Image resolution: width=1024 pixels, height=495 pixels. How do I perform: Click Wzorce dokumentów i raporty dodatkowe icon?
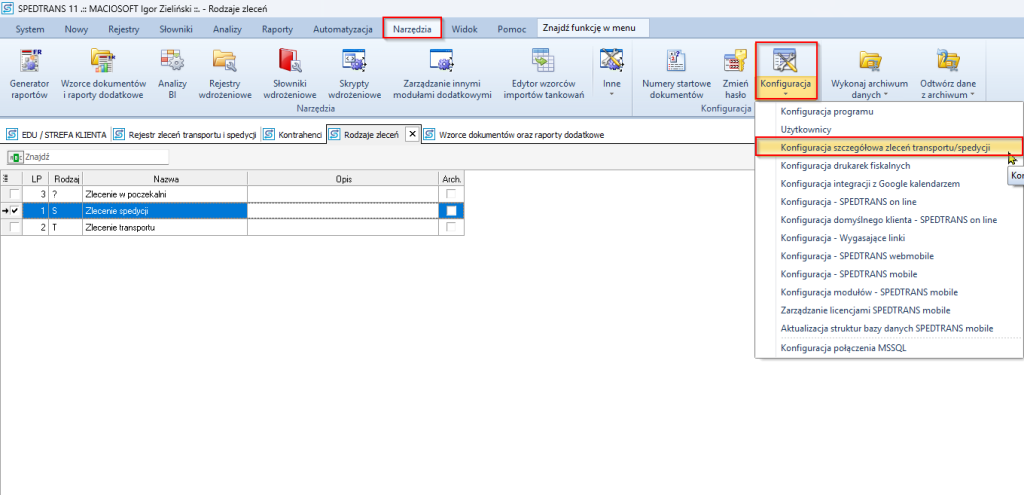(103, 72)
